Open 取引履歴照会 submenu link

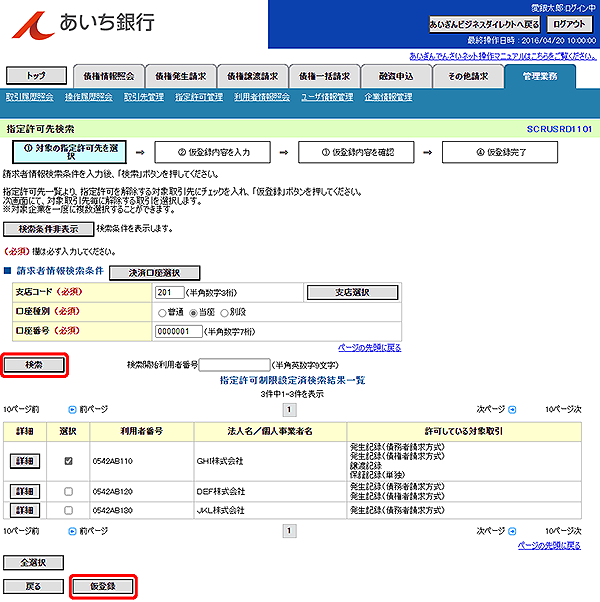30,97
